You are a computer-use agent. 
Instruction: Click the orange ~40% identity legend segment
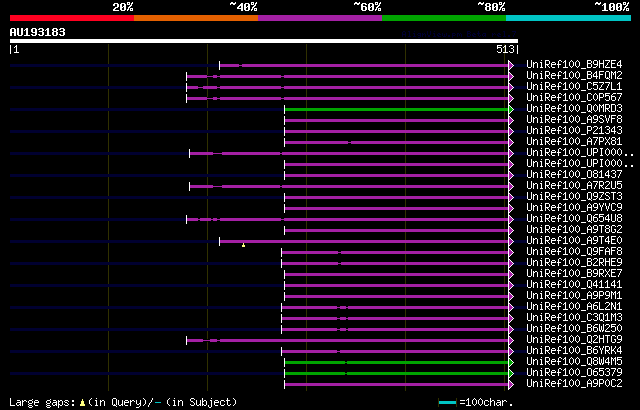[196, 18]
